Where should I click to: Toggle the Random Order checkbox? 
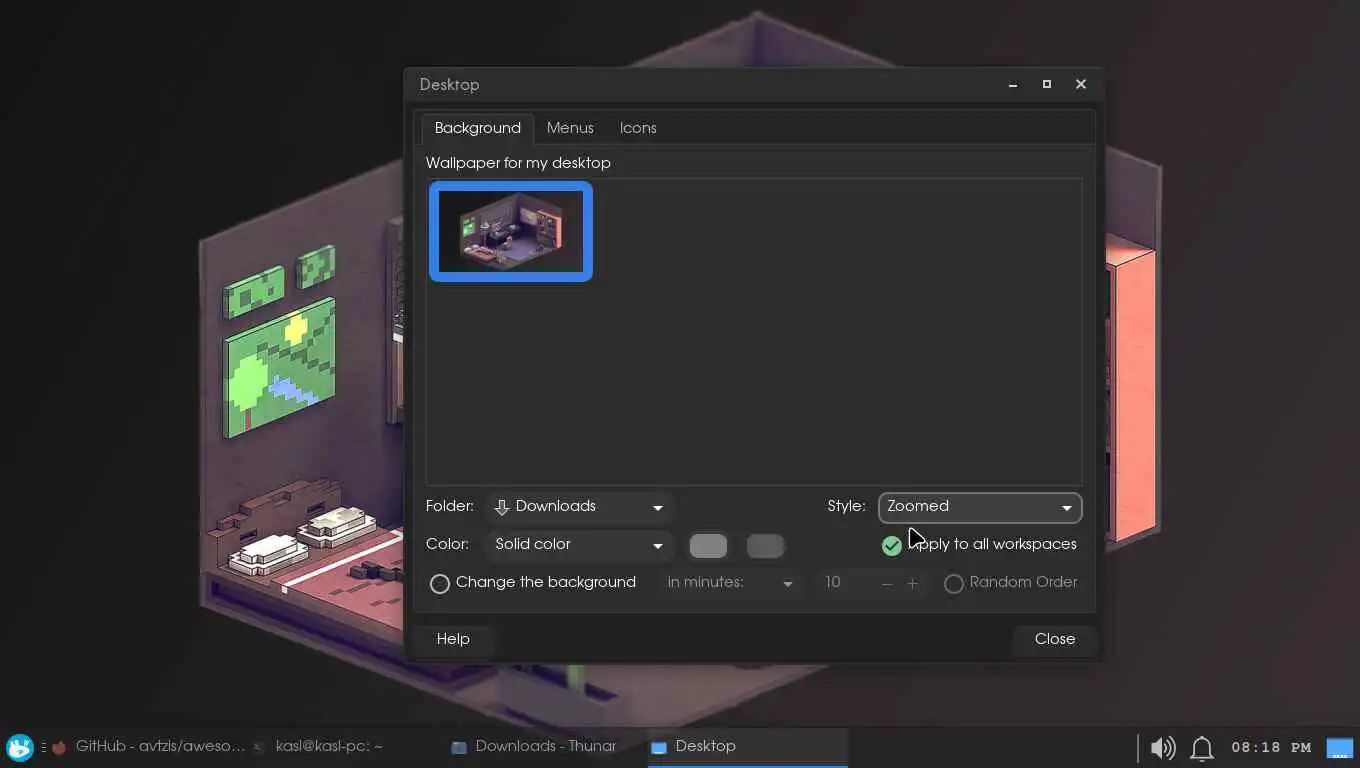(954, 583)
